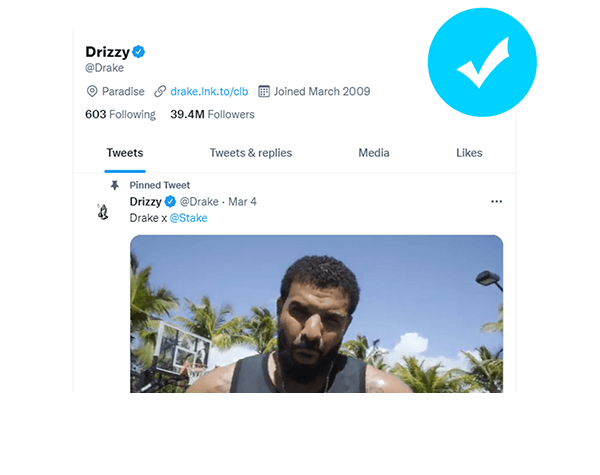Switch to the Tweets tab
Viewport: 600px width, 475px height.
[x=125, y=153]
